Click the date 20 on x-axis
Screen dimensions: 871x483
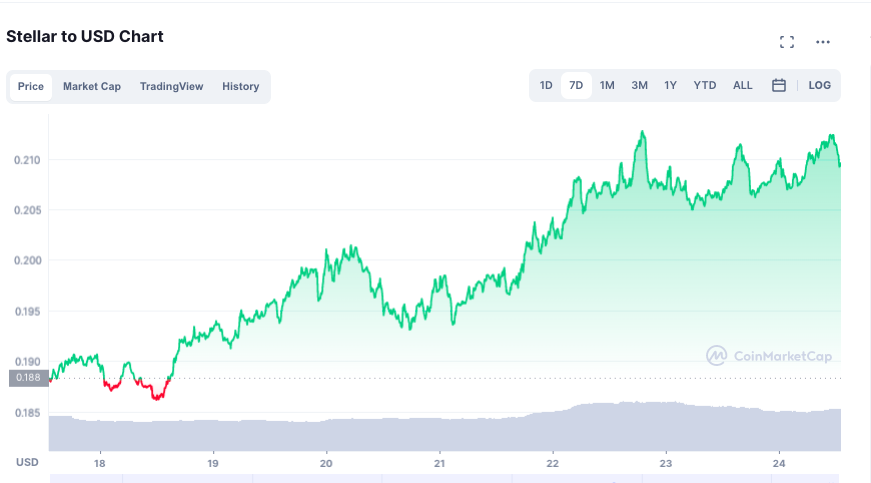click(326, 464)
